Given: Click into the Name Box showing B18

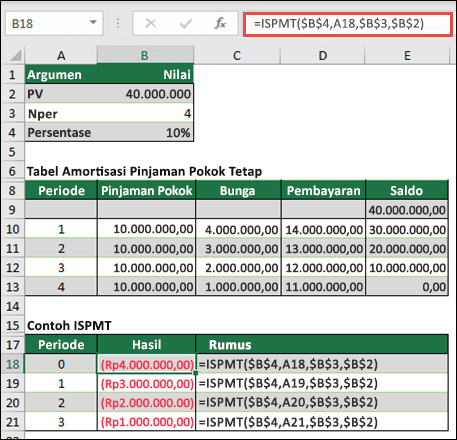Looking at the screenshot, I should pyautogui.click(x=54, y=23).
